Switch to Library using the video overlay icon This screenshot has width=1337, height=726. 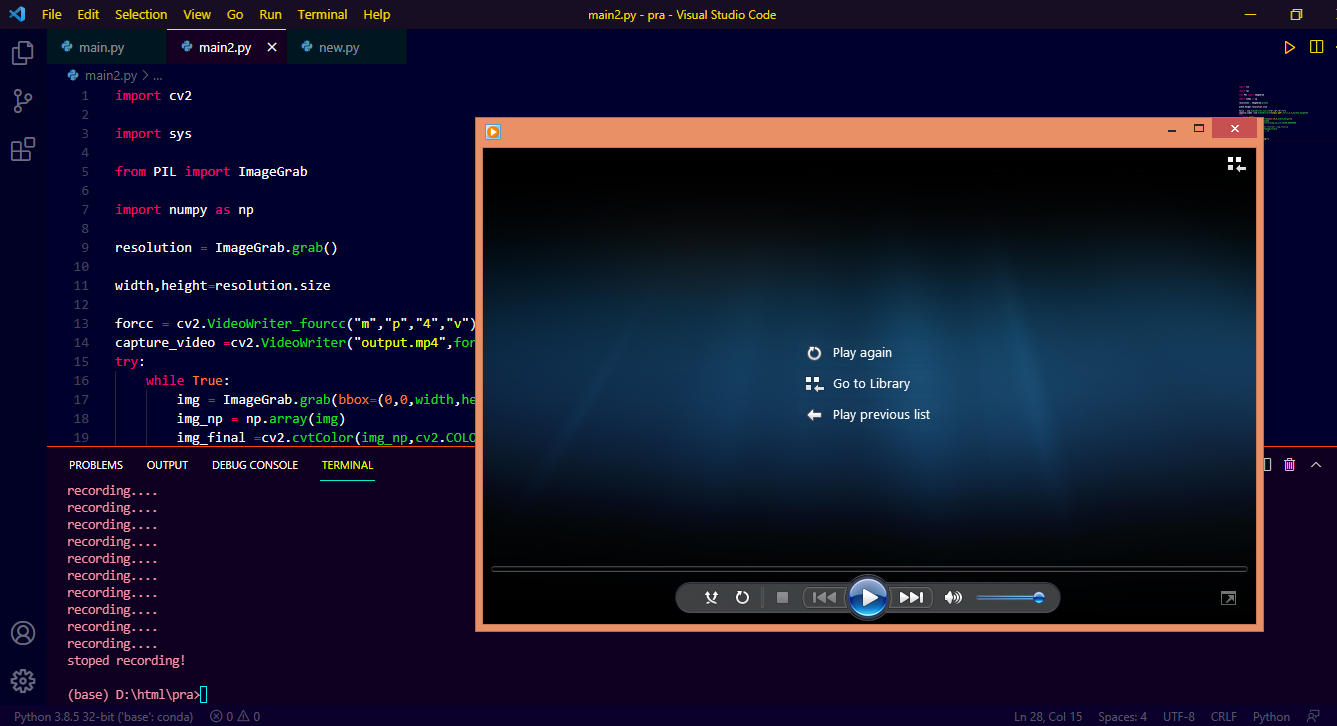pos(1237,164)
